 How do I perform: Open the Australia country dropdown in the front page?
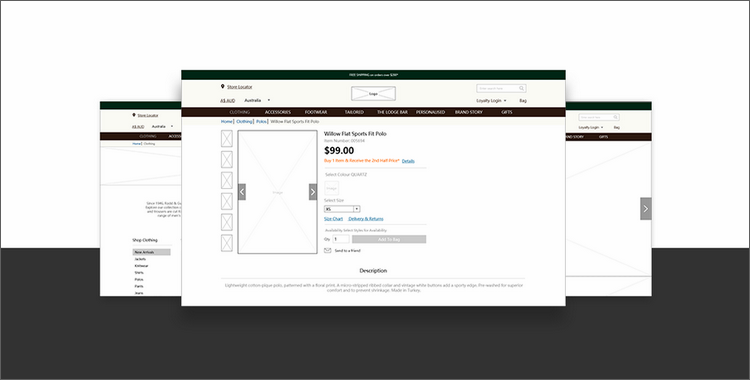point(257,101)
